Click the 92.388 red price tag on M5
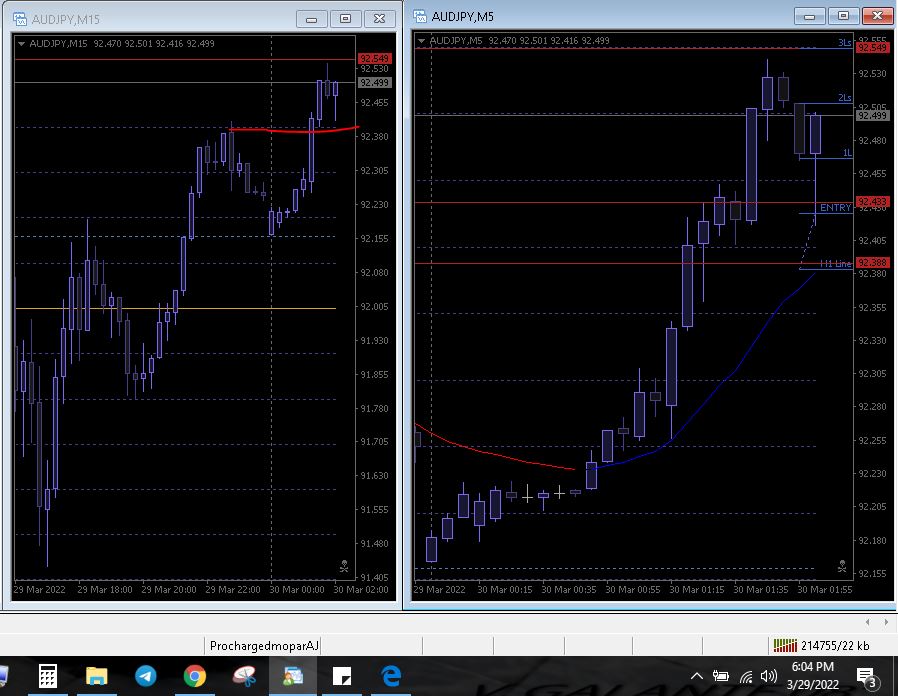 click(872, 262)
